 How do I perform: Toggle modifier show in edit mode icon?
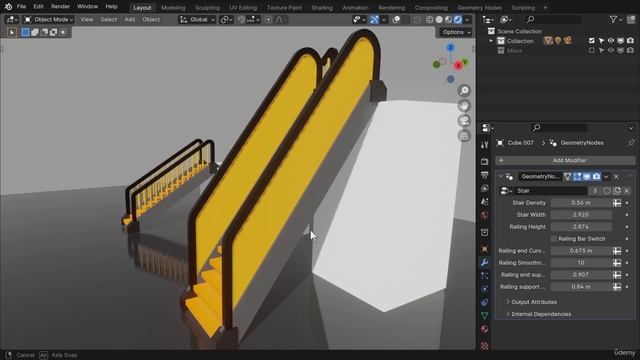tap(577, 177)
